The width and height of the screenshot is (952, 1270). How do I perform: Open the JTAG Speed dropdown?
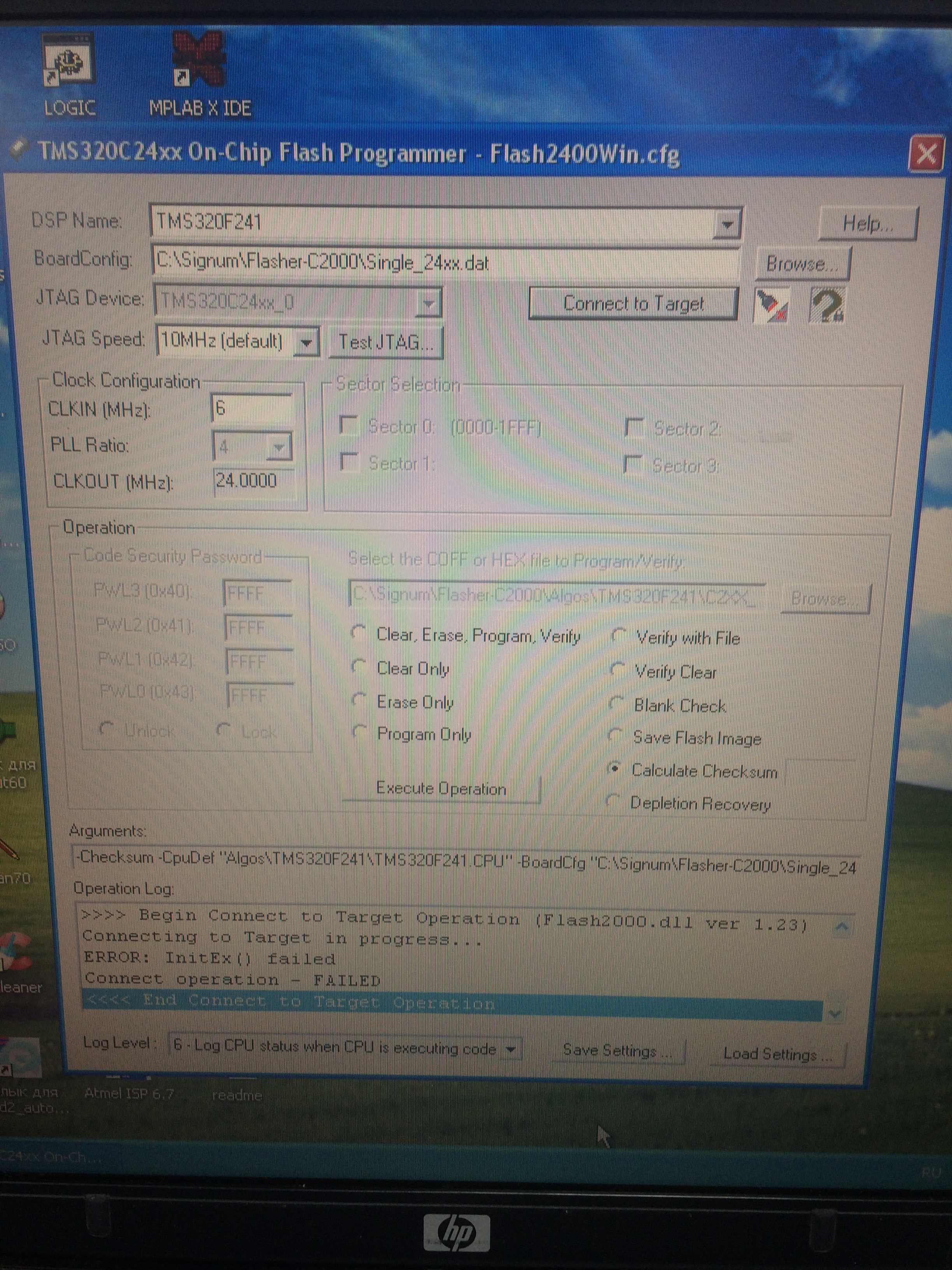pos(306,342)
